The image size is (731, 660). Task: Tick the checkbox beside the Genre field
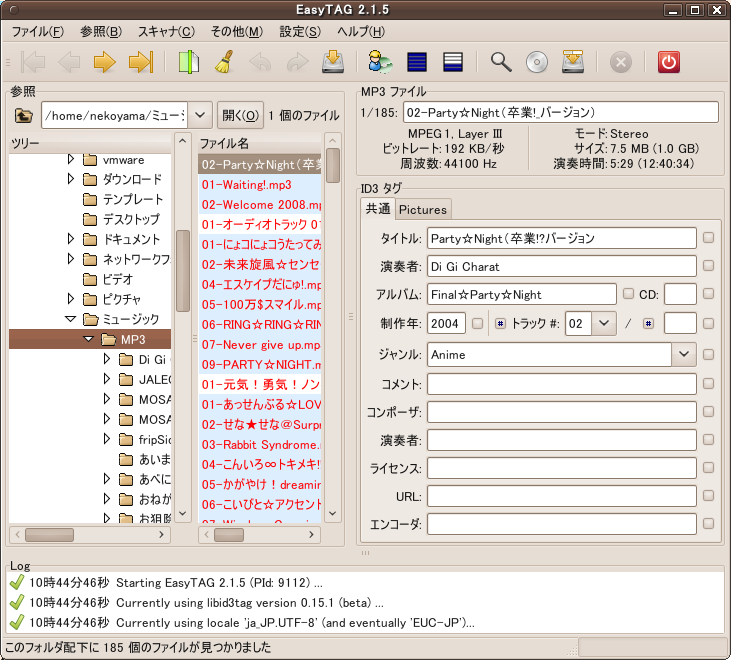[708, 354]
